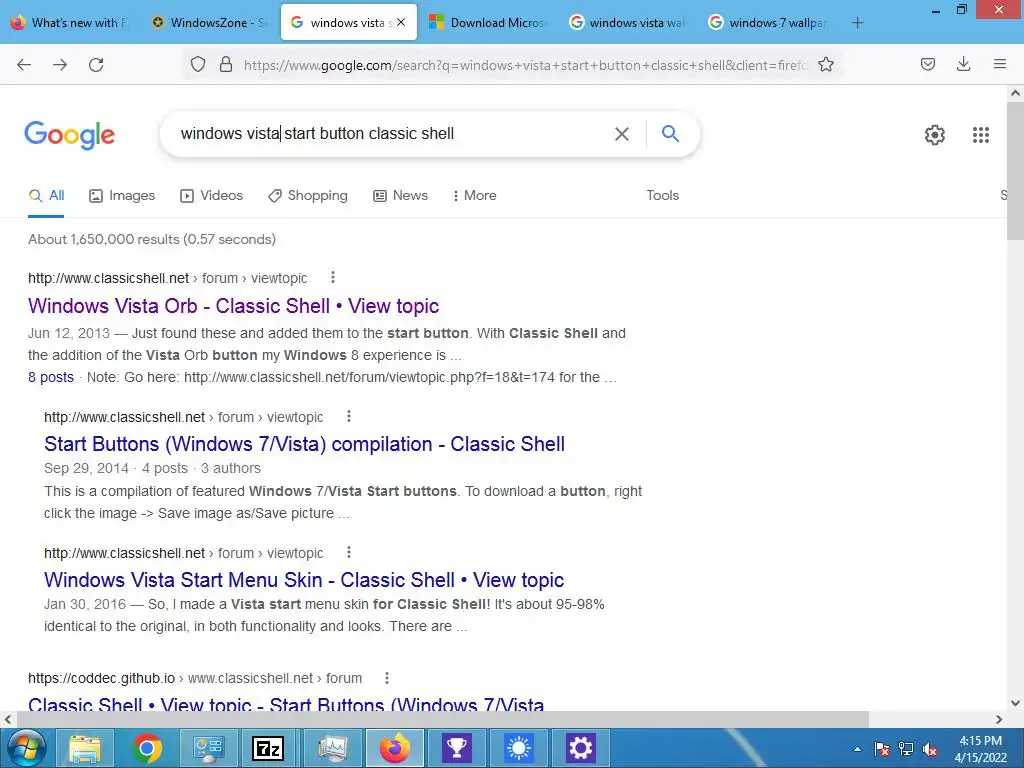Select the All search filter
Screen dimensions: 1024x768
46,195
